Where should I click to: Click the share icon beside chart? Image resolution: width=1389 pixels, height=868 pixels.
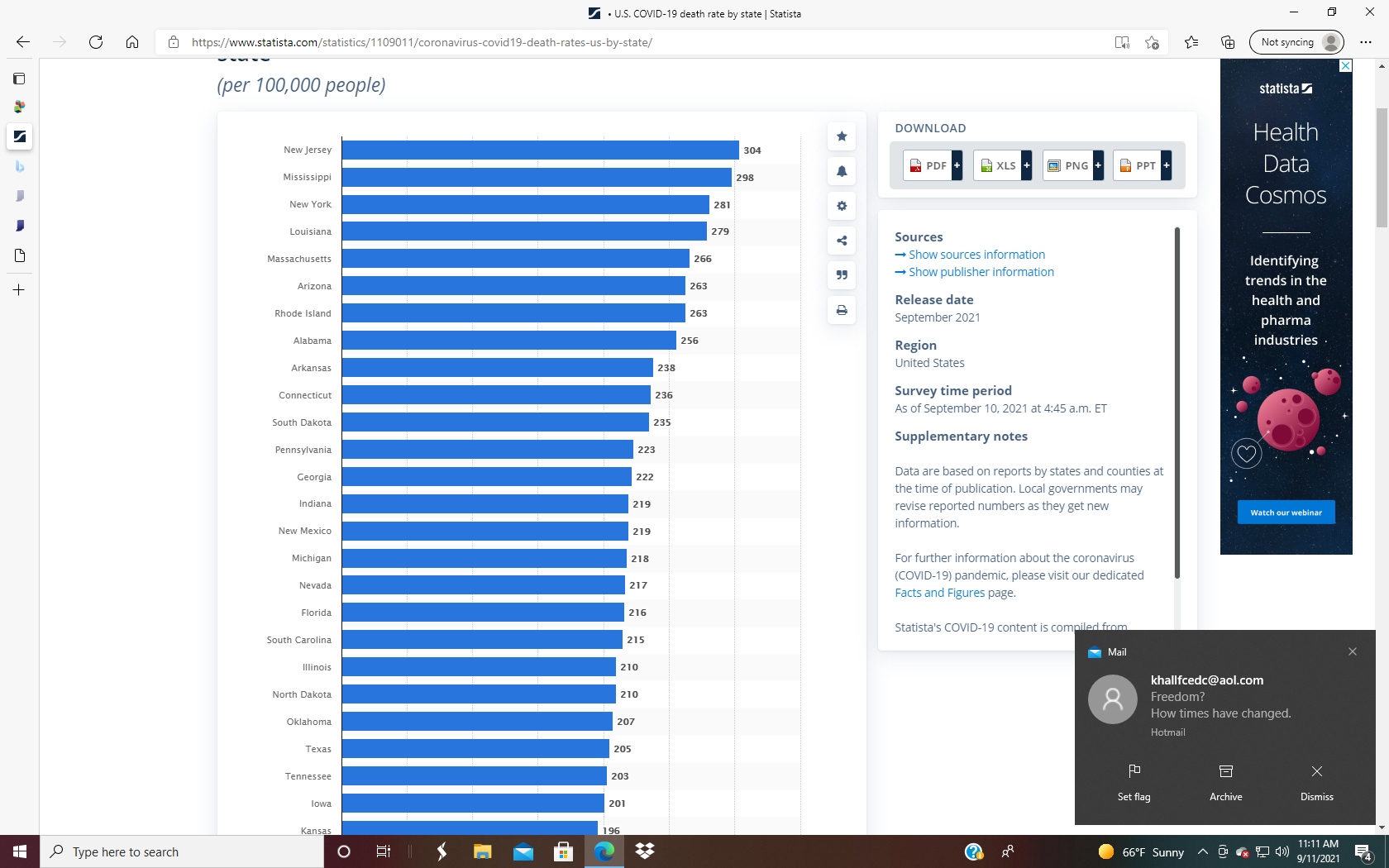[842, 241]
